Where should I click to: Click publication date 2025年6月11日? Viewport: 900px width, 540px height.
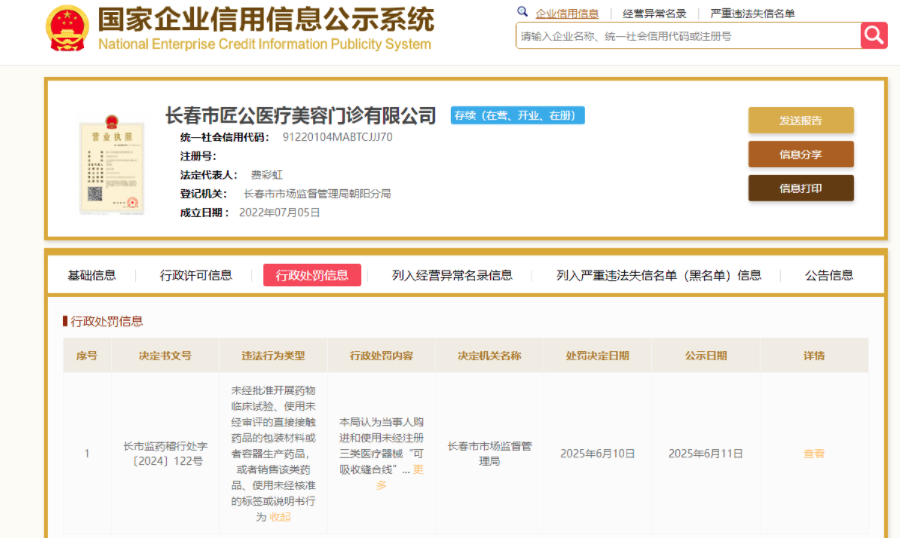point(705,454)
